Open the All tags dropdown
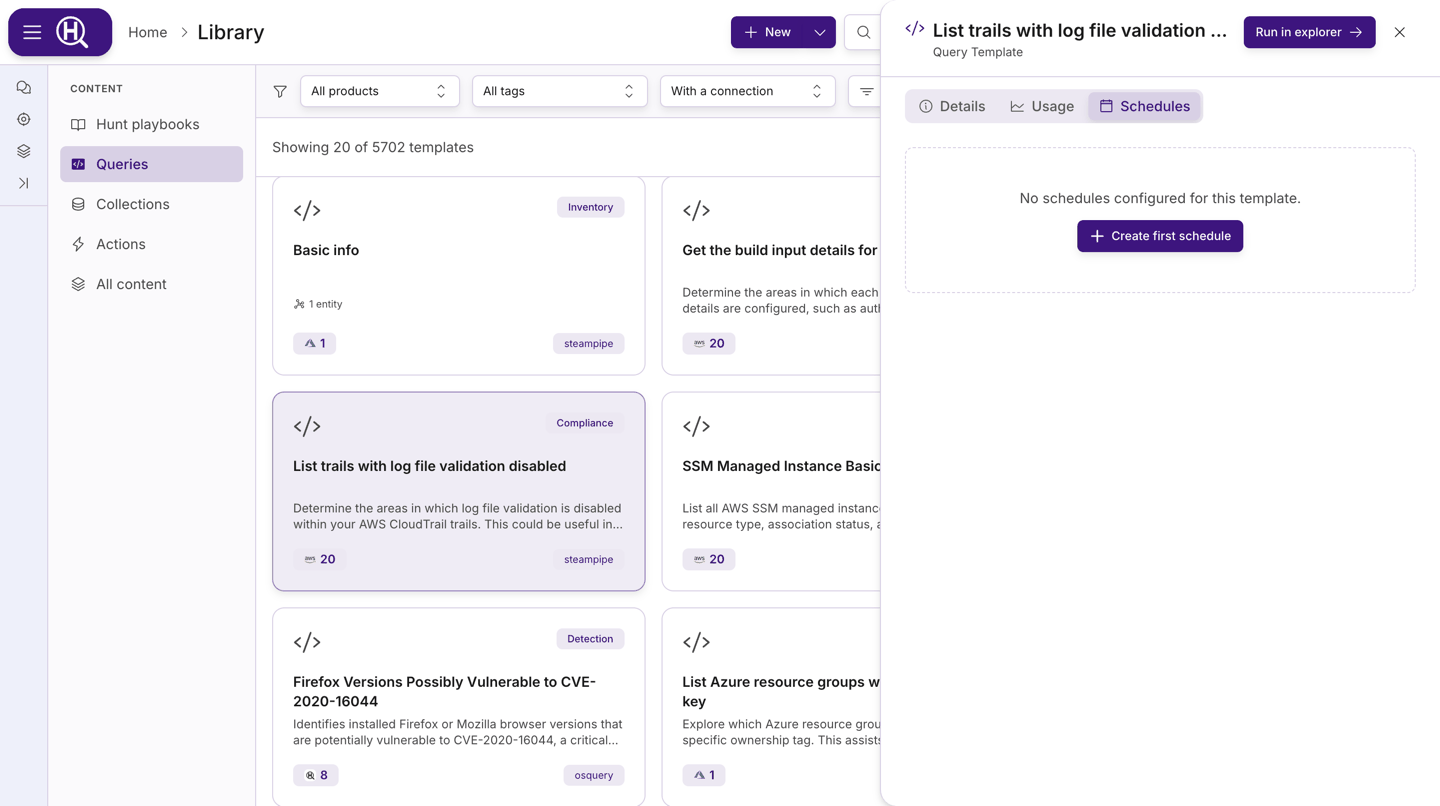The image size is (1440, 806). coord(559,91)
